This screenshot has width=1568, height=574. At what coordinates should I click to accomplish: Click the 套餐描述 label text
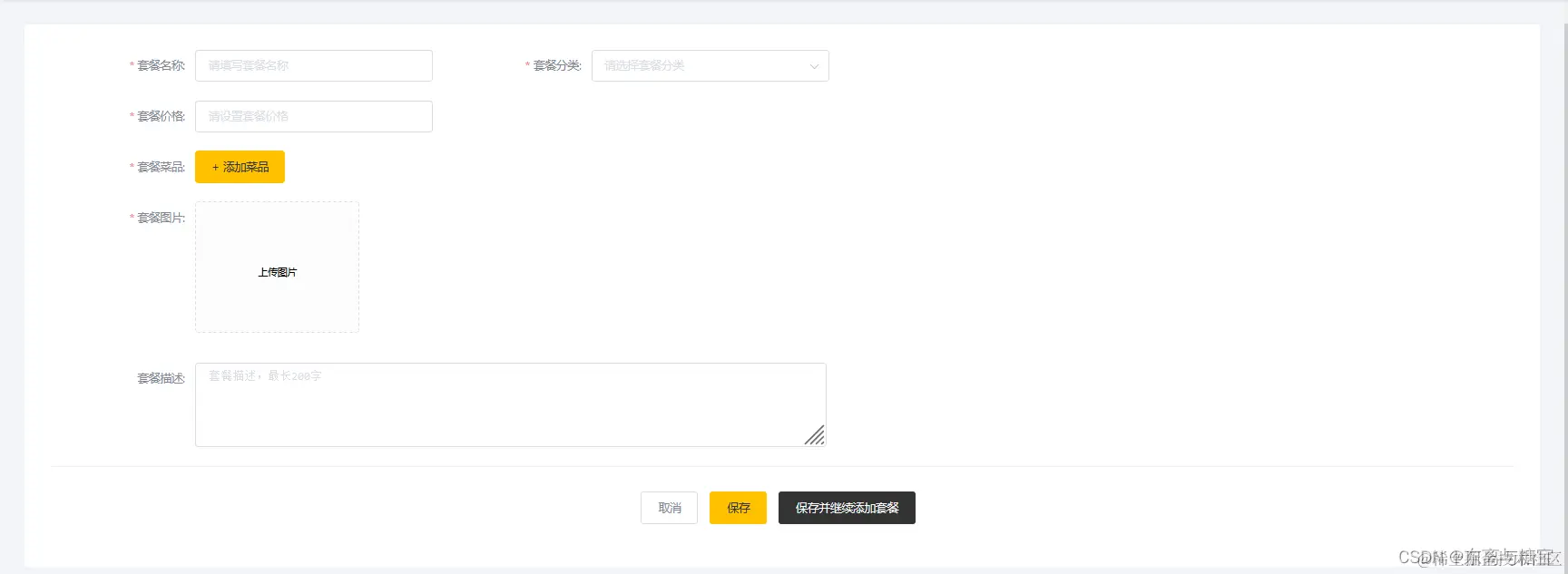tap(161, 378)
